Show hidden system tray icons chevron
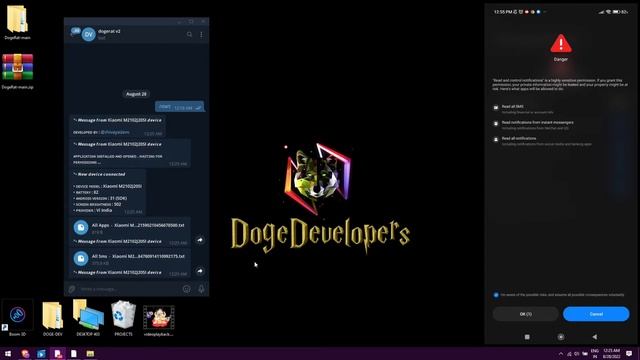 (x=561, y=353)
